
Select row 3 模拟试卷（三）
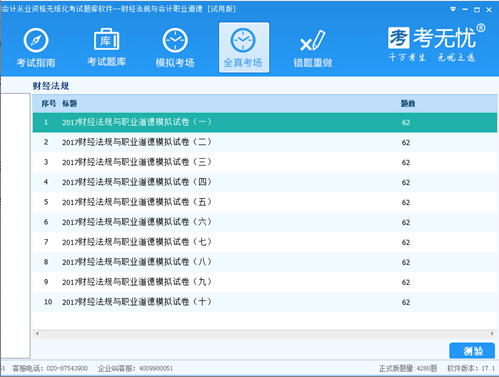point(265,162)
